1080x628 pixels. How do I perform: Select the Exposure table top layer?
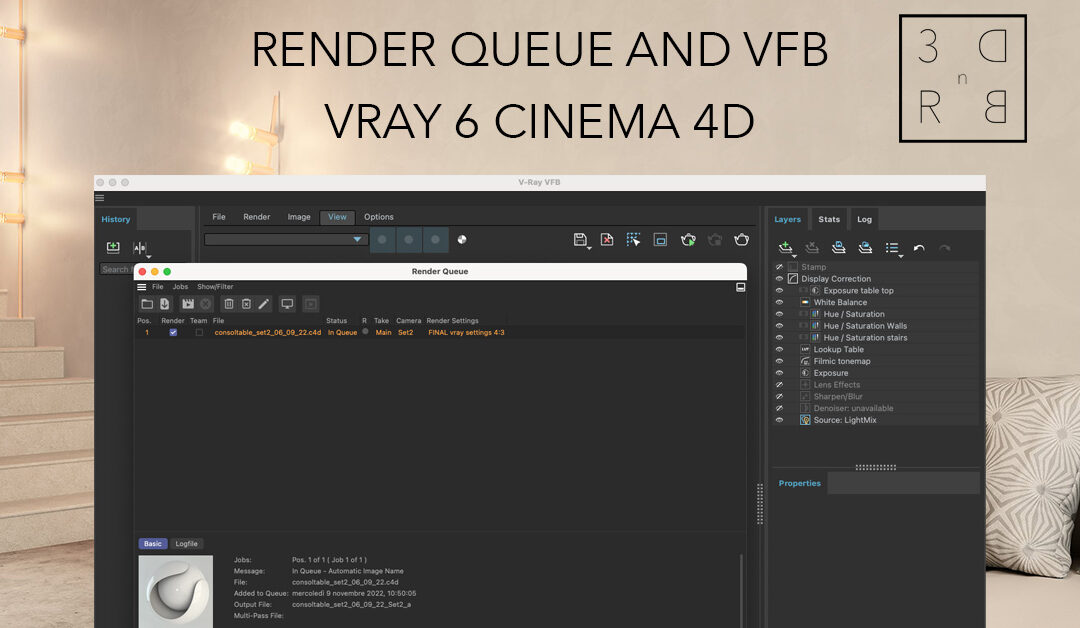coord(858,291)
